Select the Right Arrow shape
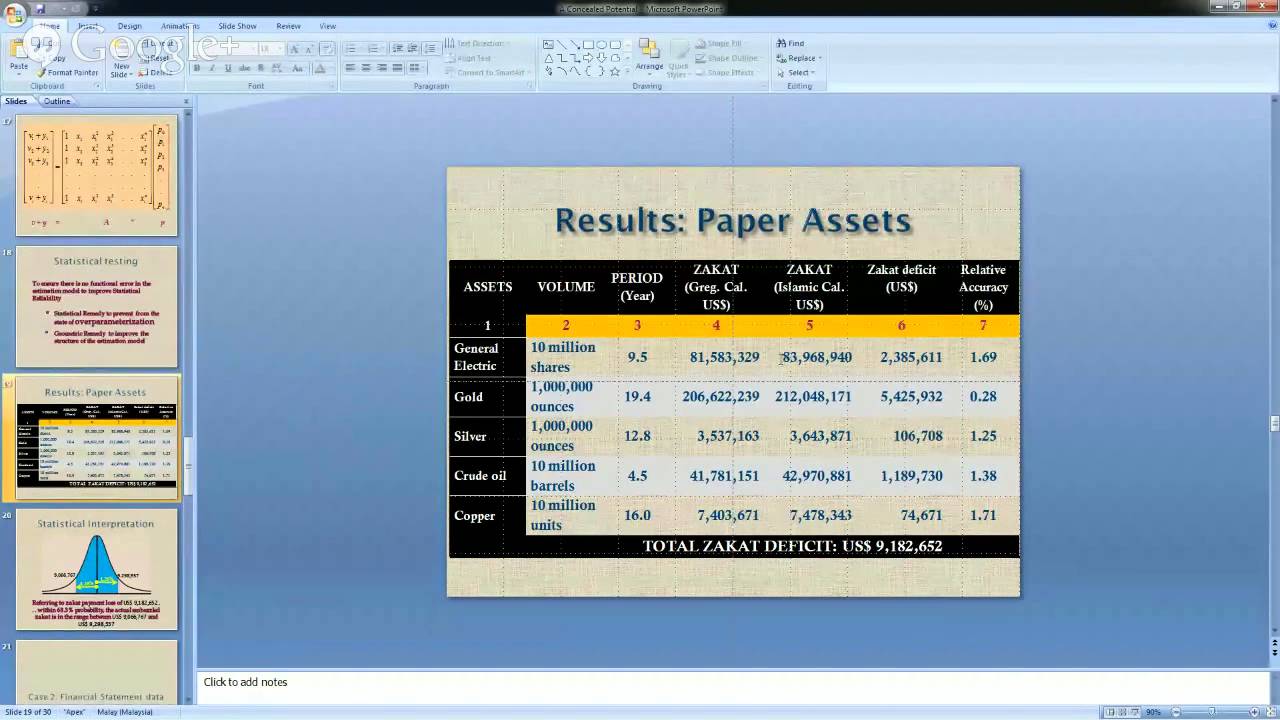Screen dimensions: 1280x720 [x=588, y=58]
